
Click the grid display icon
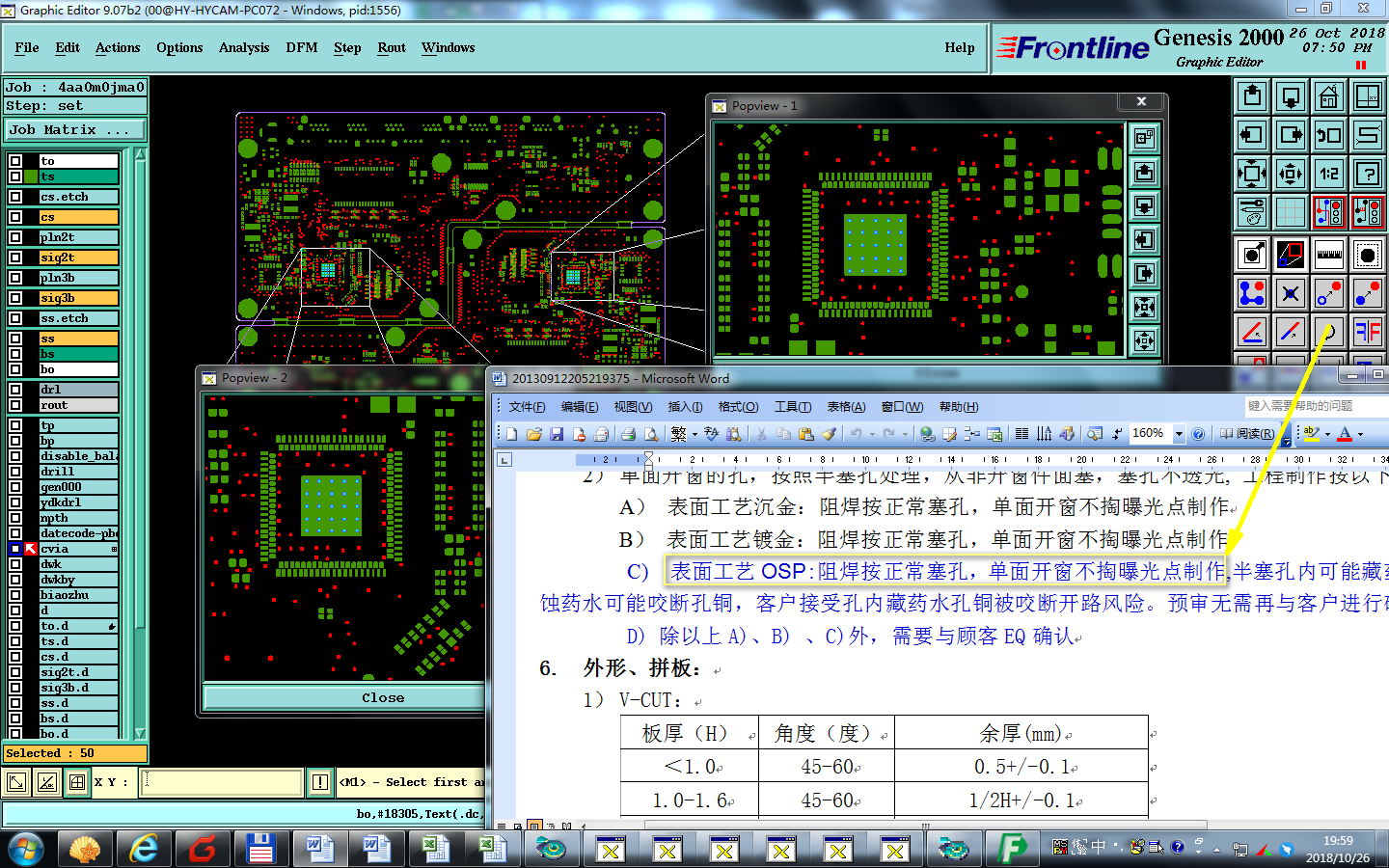(x=1291, y=212)
